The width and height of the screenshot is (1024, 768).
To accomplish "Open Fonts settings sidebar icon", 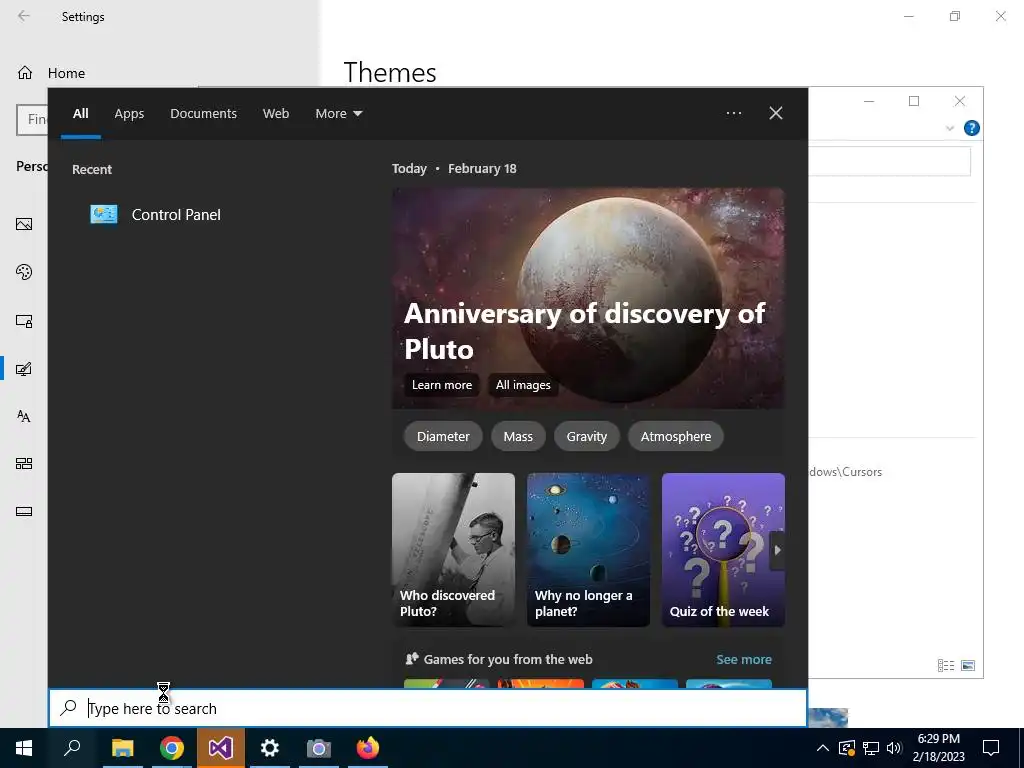I will tap(24, 416).
